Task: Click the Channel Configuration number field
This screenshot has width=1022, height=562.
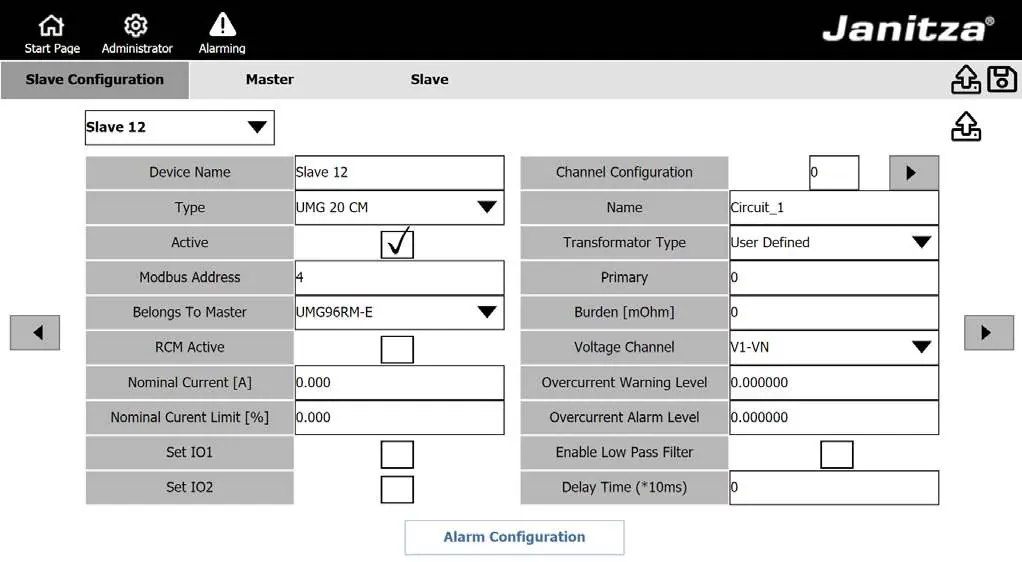Action: 834,172
